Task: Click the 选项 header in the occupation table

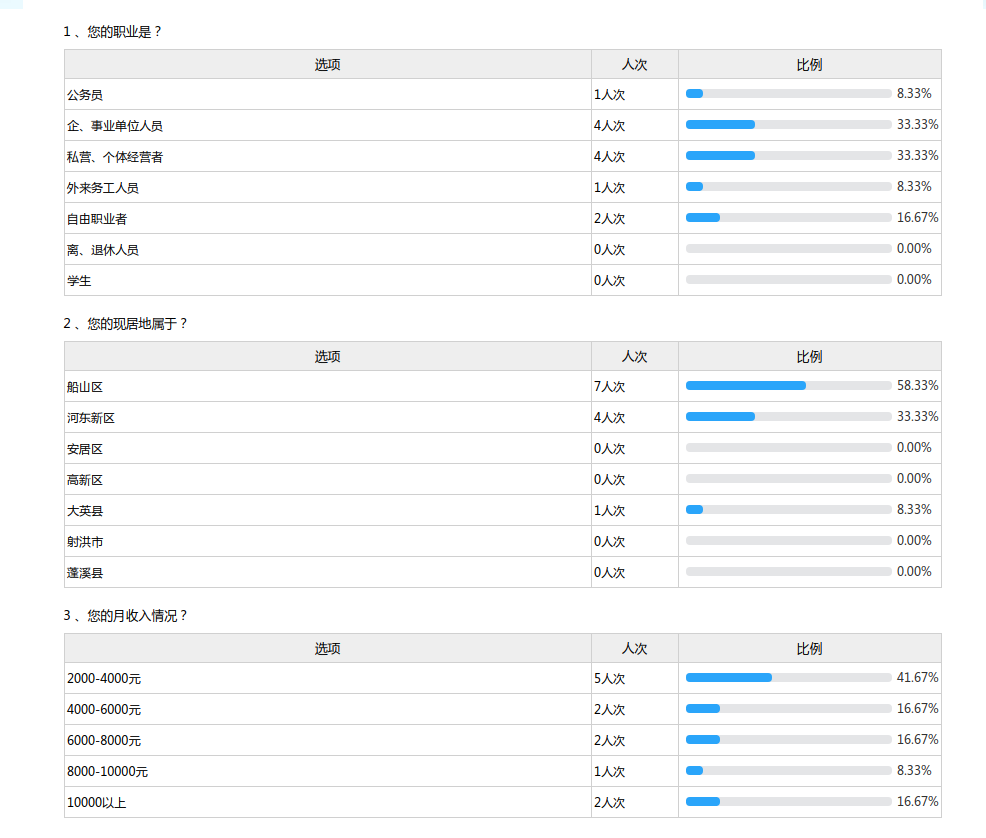Action: coord(327,65)
